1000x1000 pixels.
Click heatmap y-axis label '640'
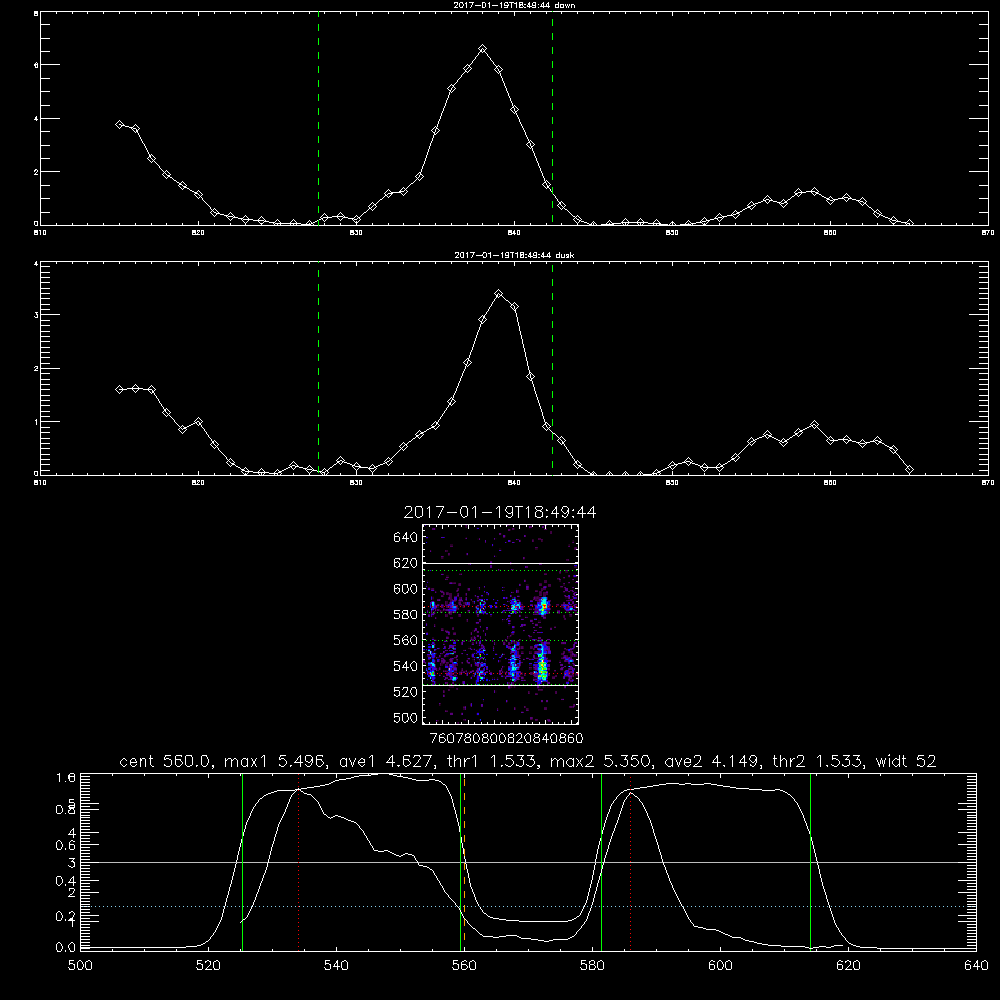(x=406, y=538)
